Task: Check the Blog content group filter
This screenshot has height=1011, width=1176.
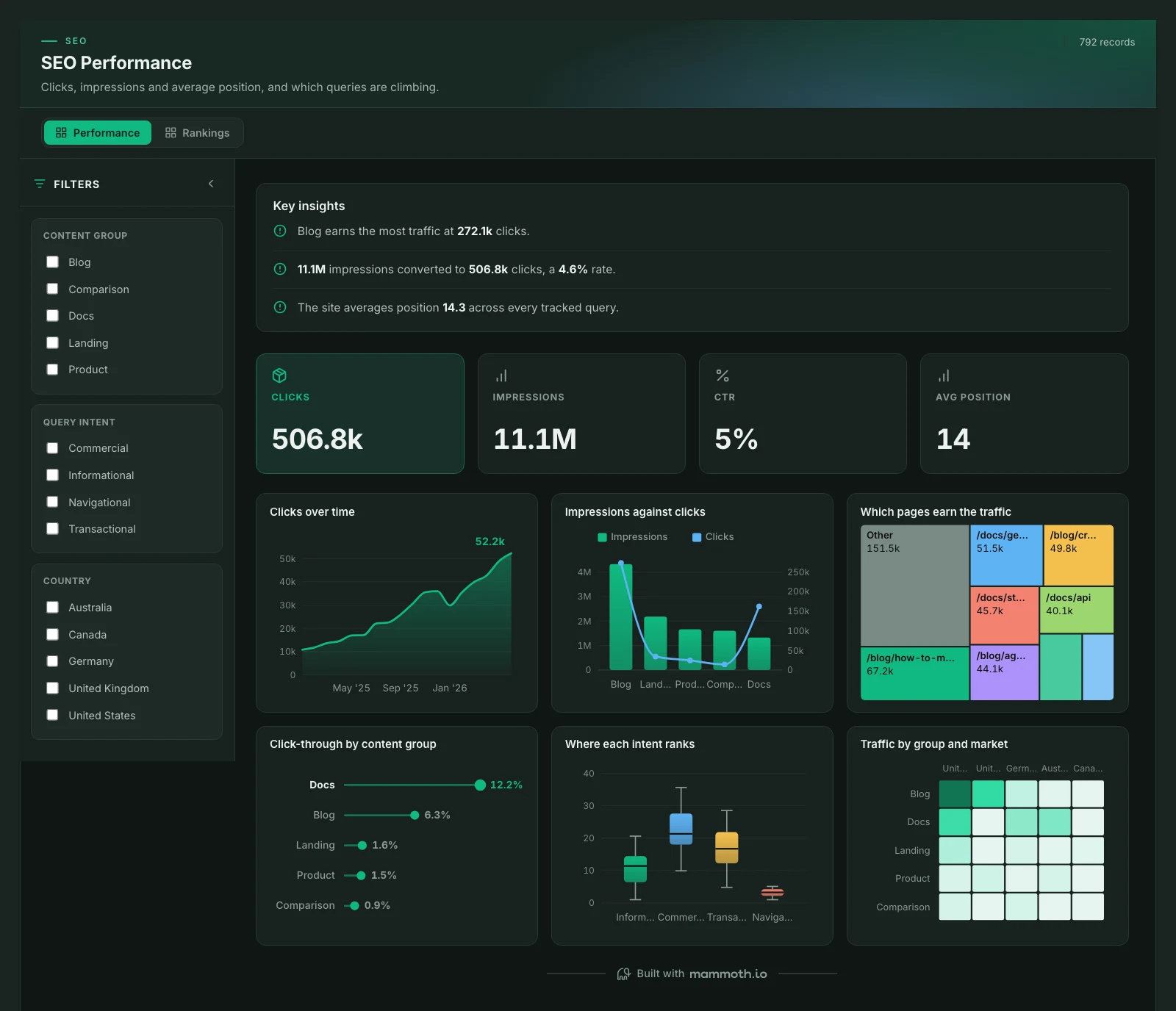Action: click(52, 262)
